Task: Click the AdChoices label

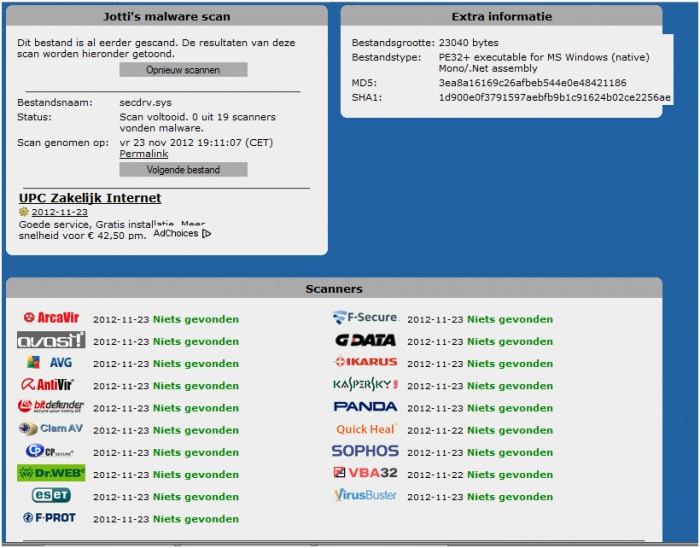Action: coord(176,233)
